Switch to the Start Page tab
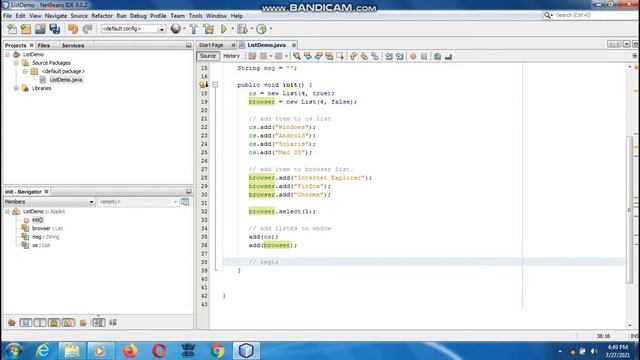This screenshot has height=360, width=640. (211, 45)
